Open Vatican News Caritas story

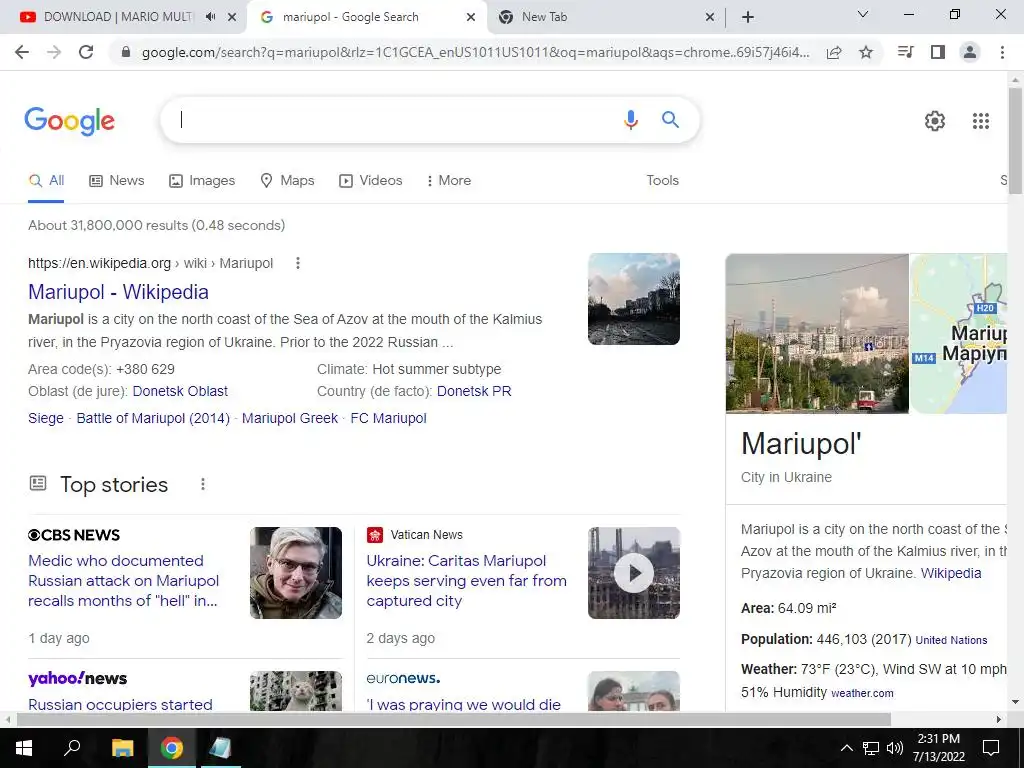466,581
